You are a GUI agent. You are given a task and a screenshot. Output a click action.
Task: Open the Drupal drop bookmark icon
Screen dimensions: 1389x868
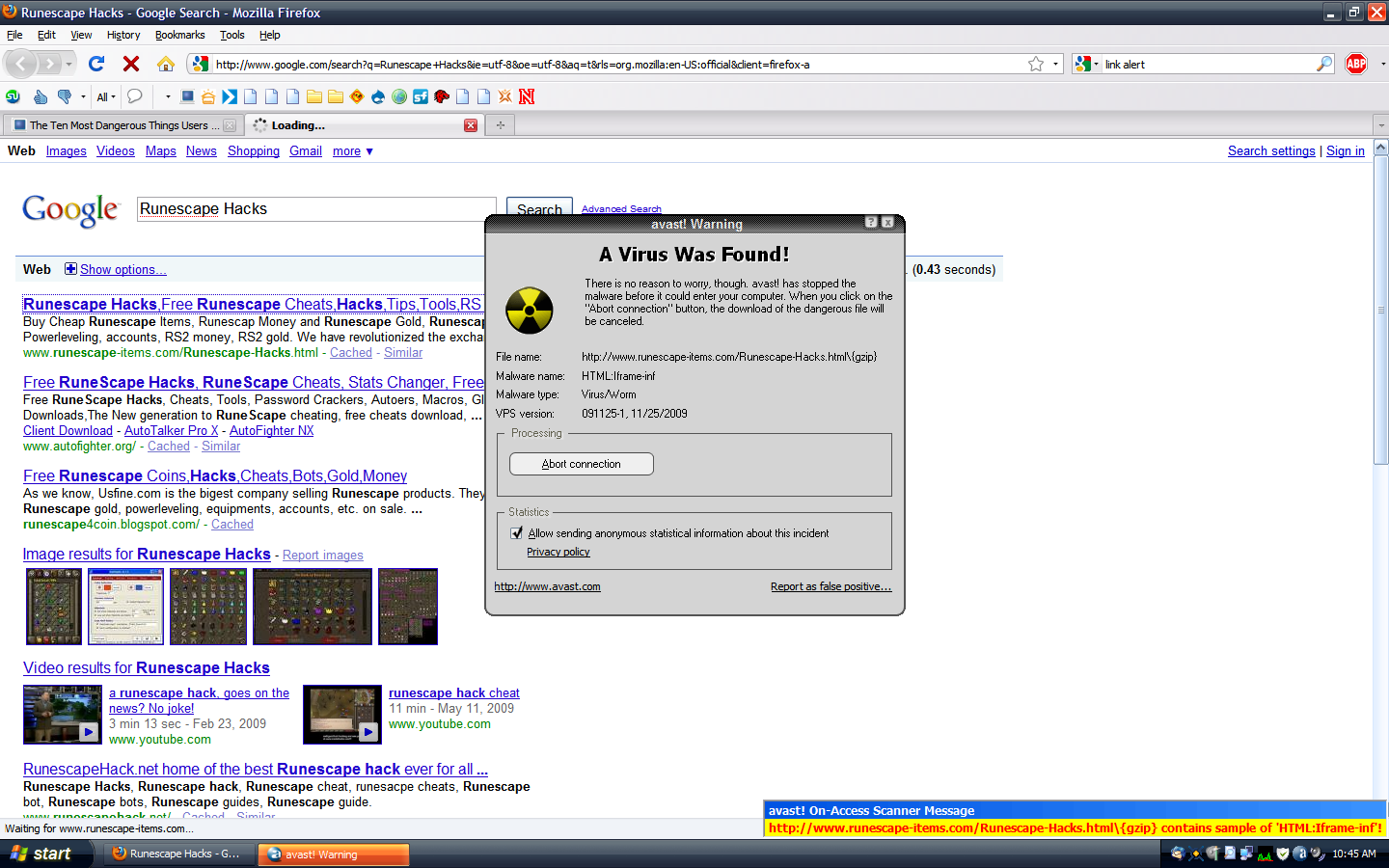click(378, 96)
